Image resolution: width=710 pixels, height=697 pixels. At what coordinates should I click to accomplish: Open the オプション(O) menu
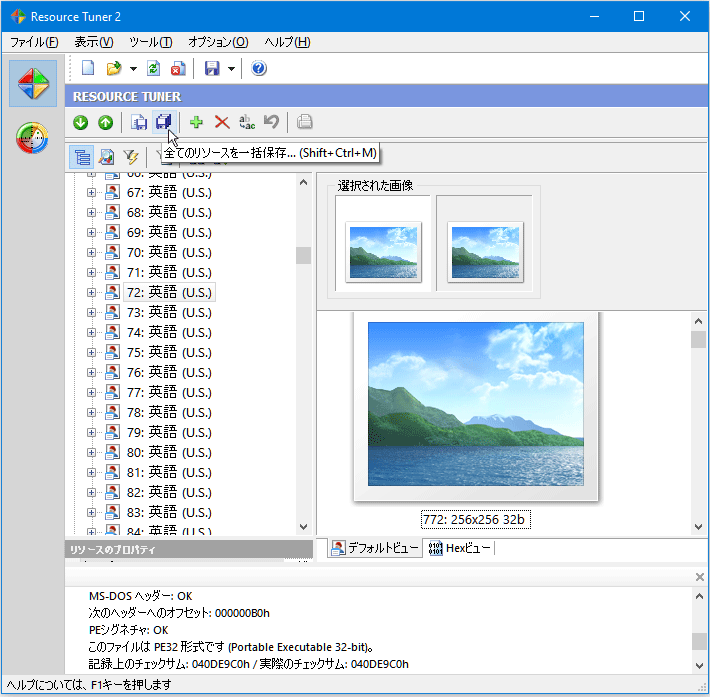click(218, 42)
